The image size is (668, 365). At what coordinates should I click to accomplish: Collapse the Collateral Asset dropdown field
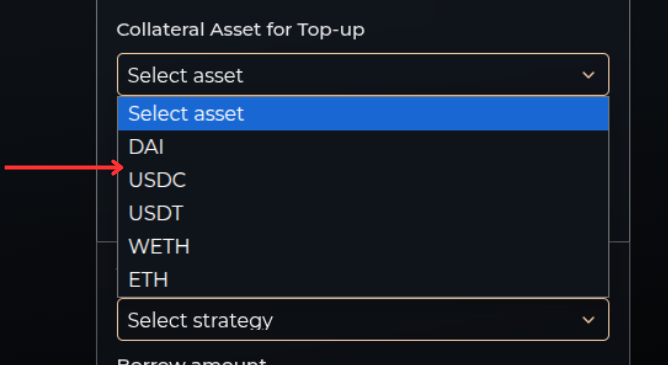tap(363, 75)
